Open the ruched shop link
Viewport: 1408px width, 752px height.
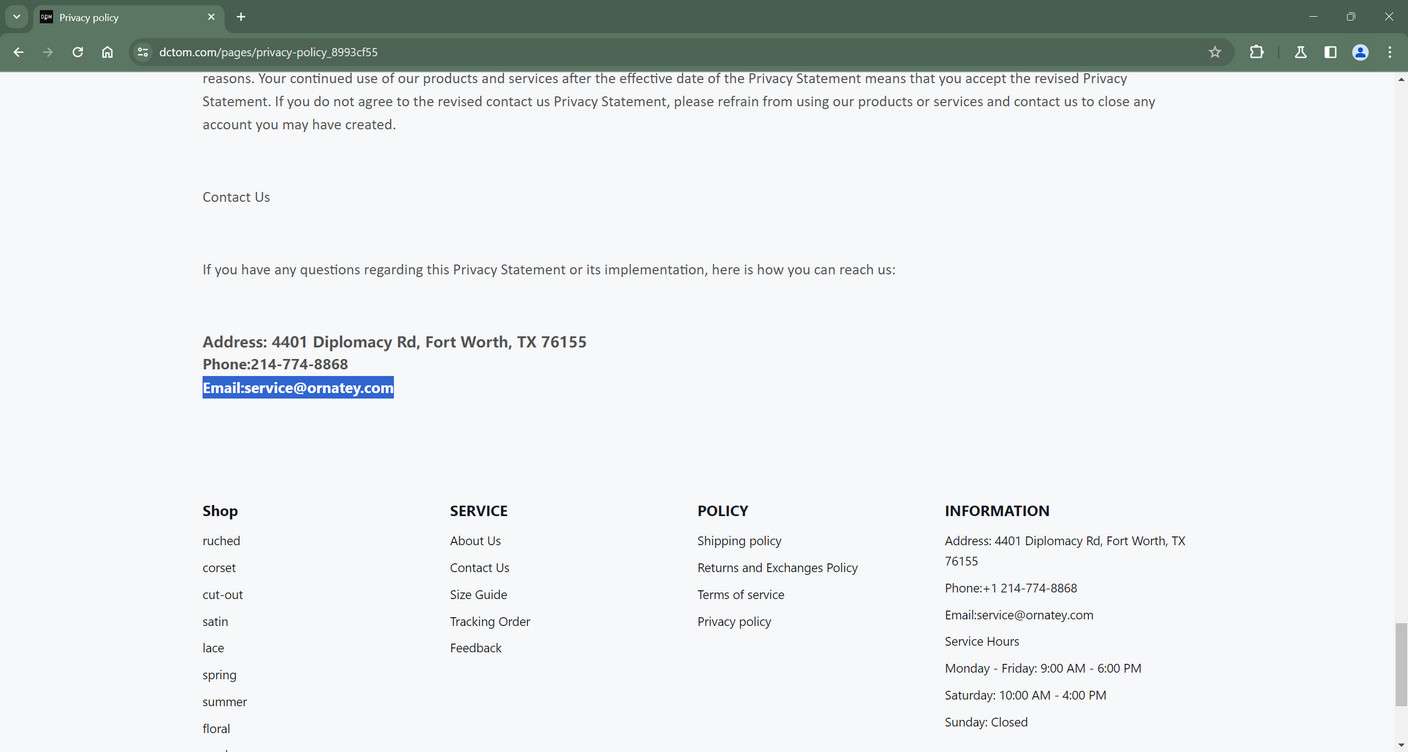pyautogui.click(x=221, y=541)
